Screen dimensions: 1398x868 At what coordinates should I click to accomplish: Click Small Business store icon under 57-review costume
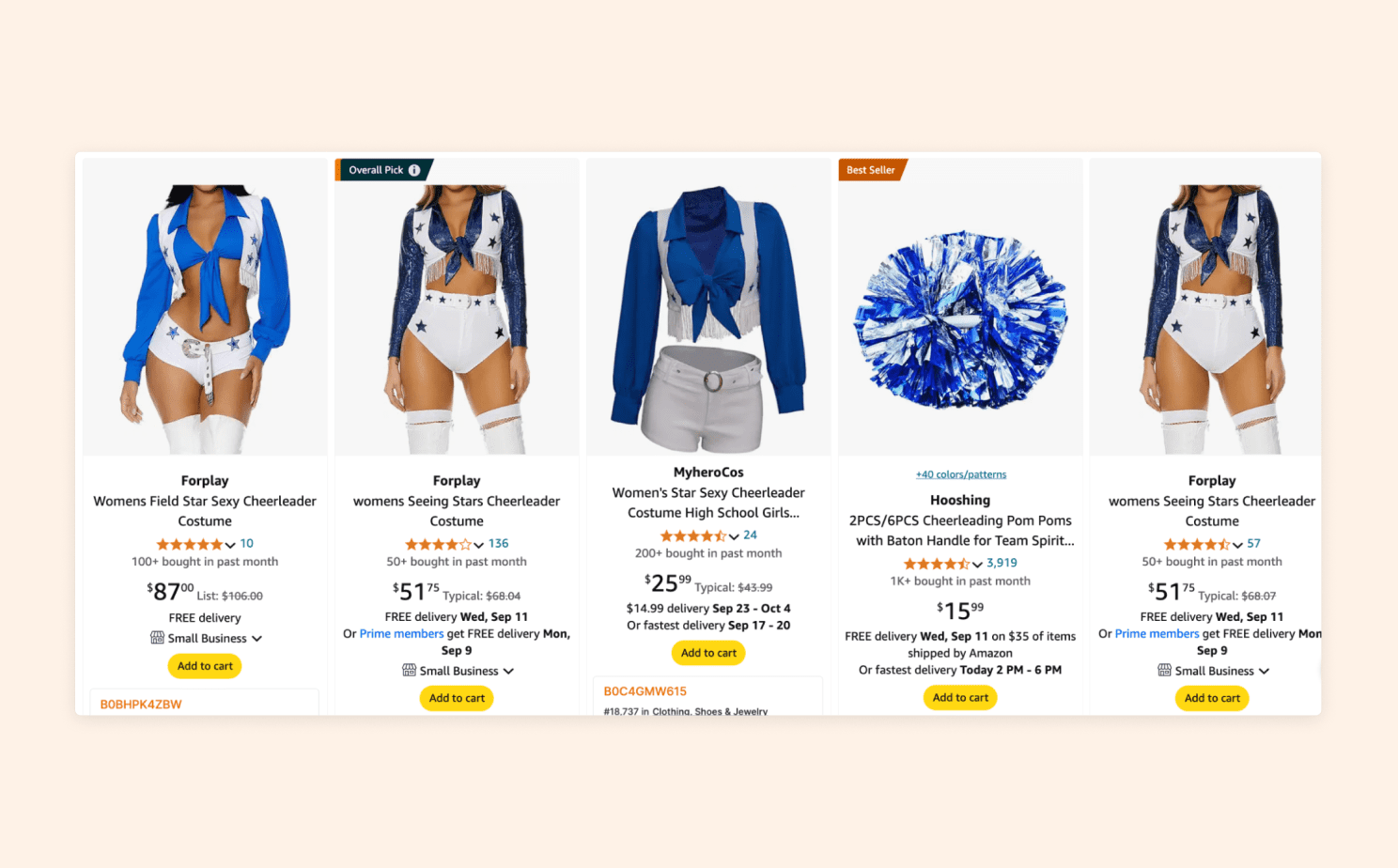1164,671
